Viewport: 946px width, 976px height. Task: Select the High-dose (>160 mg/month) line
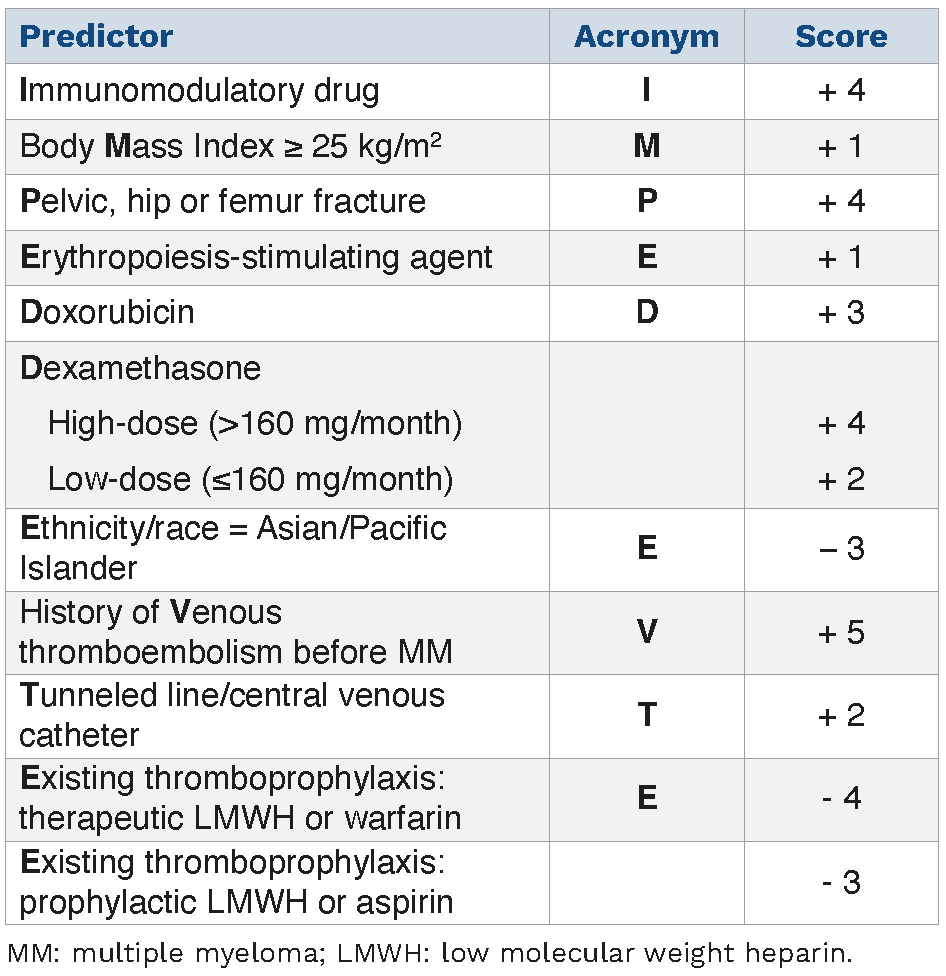[255, 423]
